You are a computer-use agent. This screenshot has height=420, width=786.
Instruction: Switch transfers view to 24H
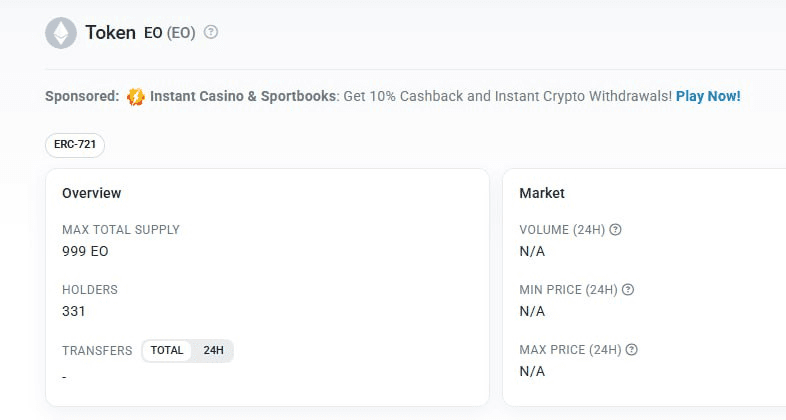pyautogui.click(x=213, y=350)
